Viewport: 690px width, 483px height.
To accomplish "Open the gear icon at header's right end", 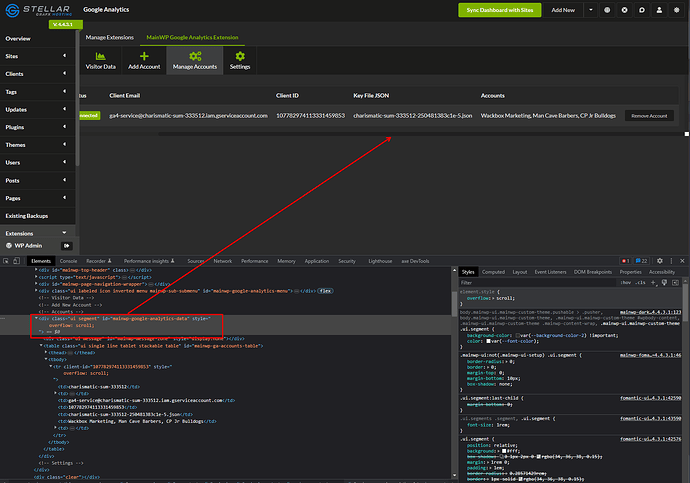I will point(676,10).
